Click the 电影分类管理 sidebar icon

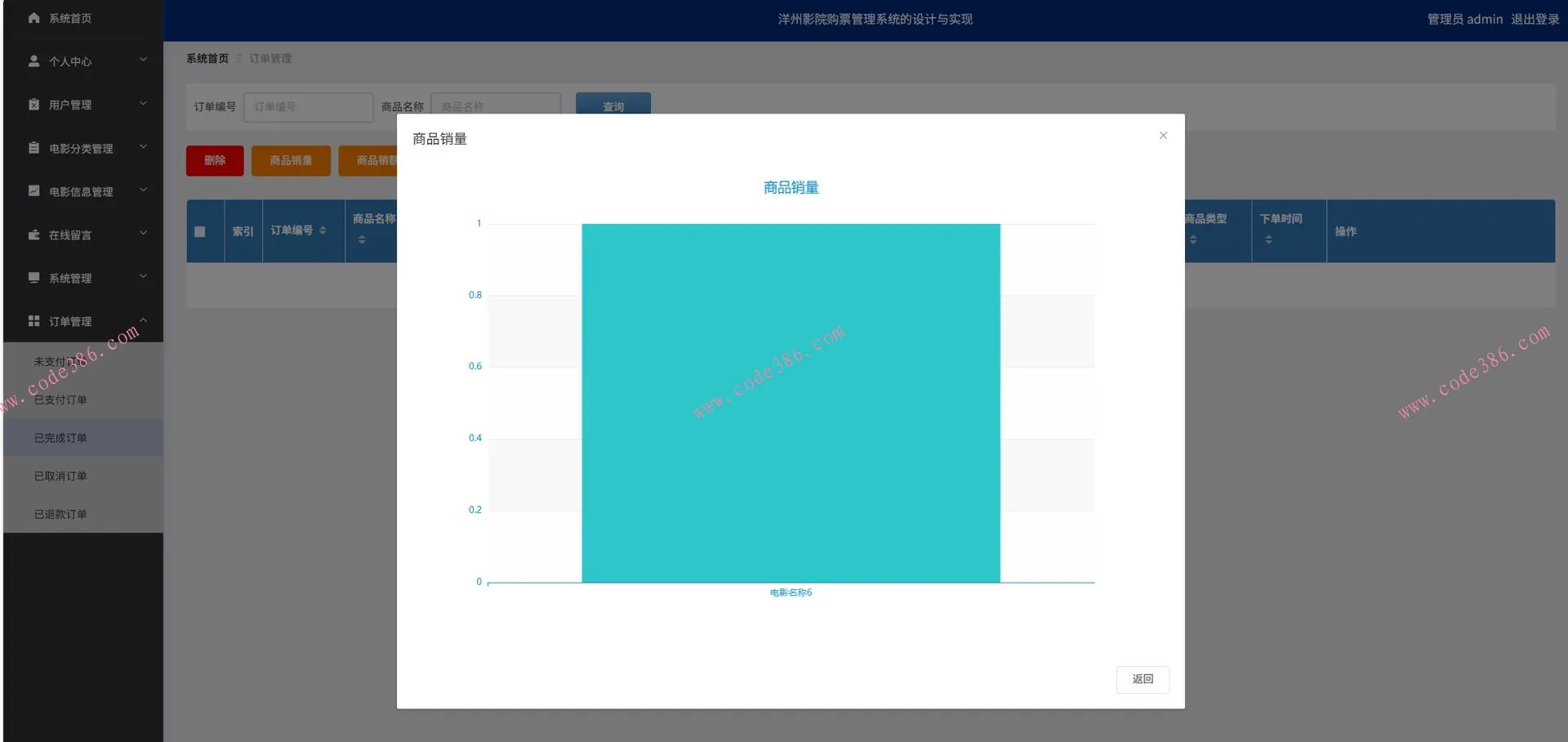[x=33, y=148]
